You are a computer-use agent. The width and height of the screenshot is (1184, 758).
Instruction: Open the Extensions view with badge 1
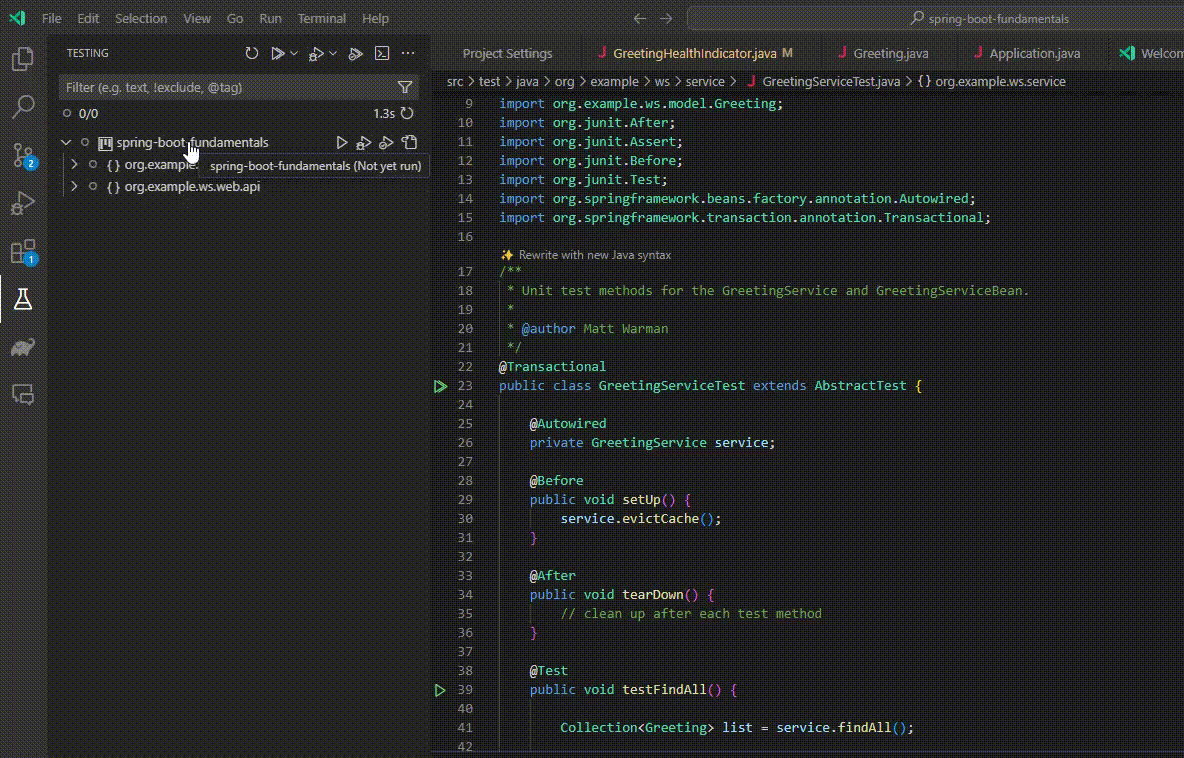pos(22,250)
